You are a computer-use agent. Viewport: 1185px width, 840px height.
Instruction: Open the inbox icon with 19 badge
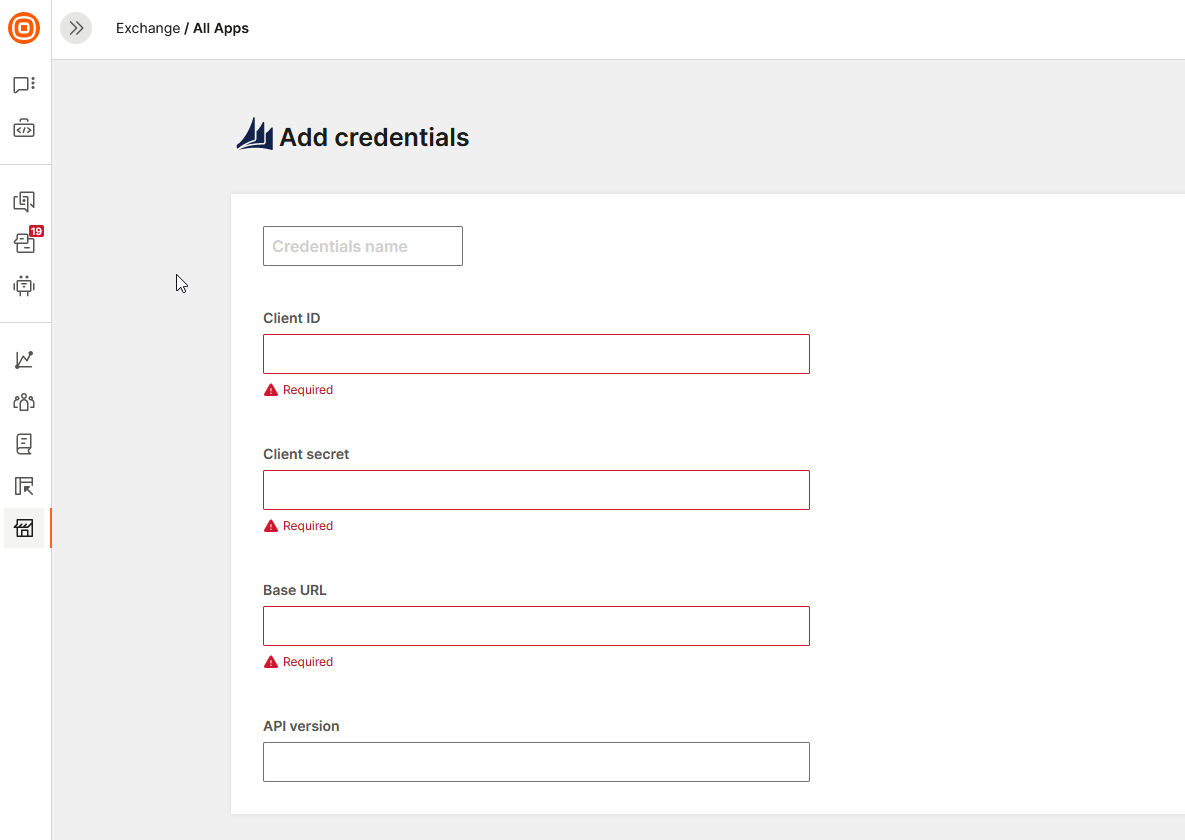click(24, 243)
